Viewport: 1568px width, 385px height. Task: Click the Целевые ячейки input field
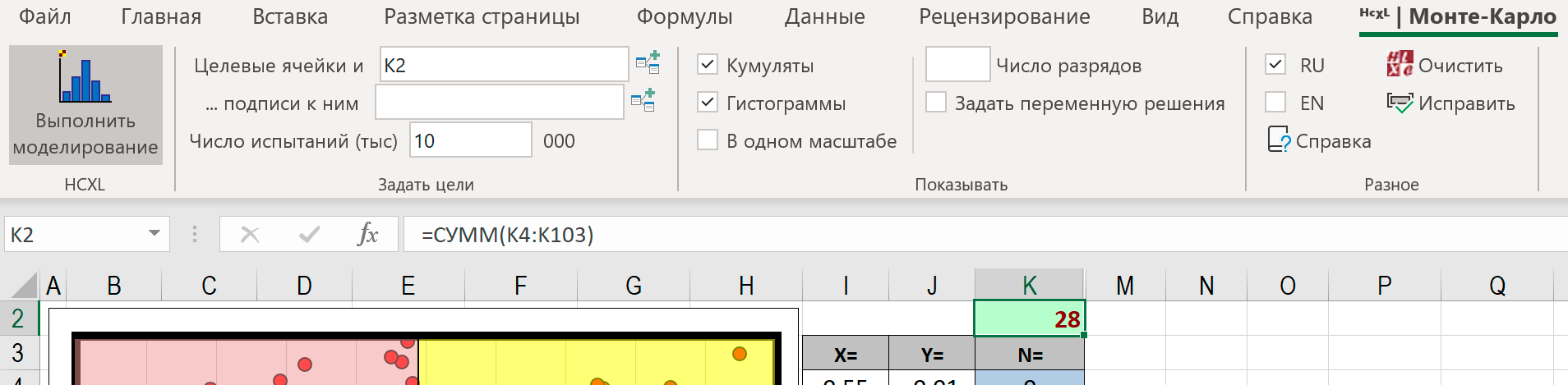(x=505, y=64)
